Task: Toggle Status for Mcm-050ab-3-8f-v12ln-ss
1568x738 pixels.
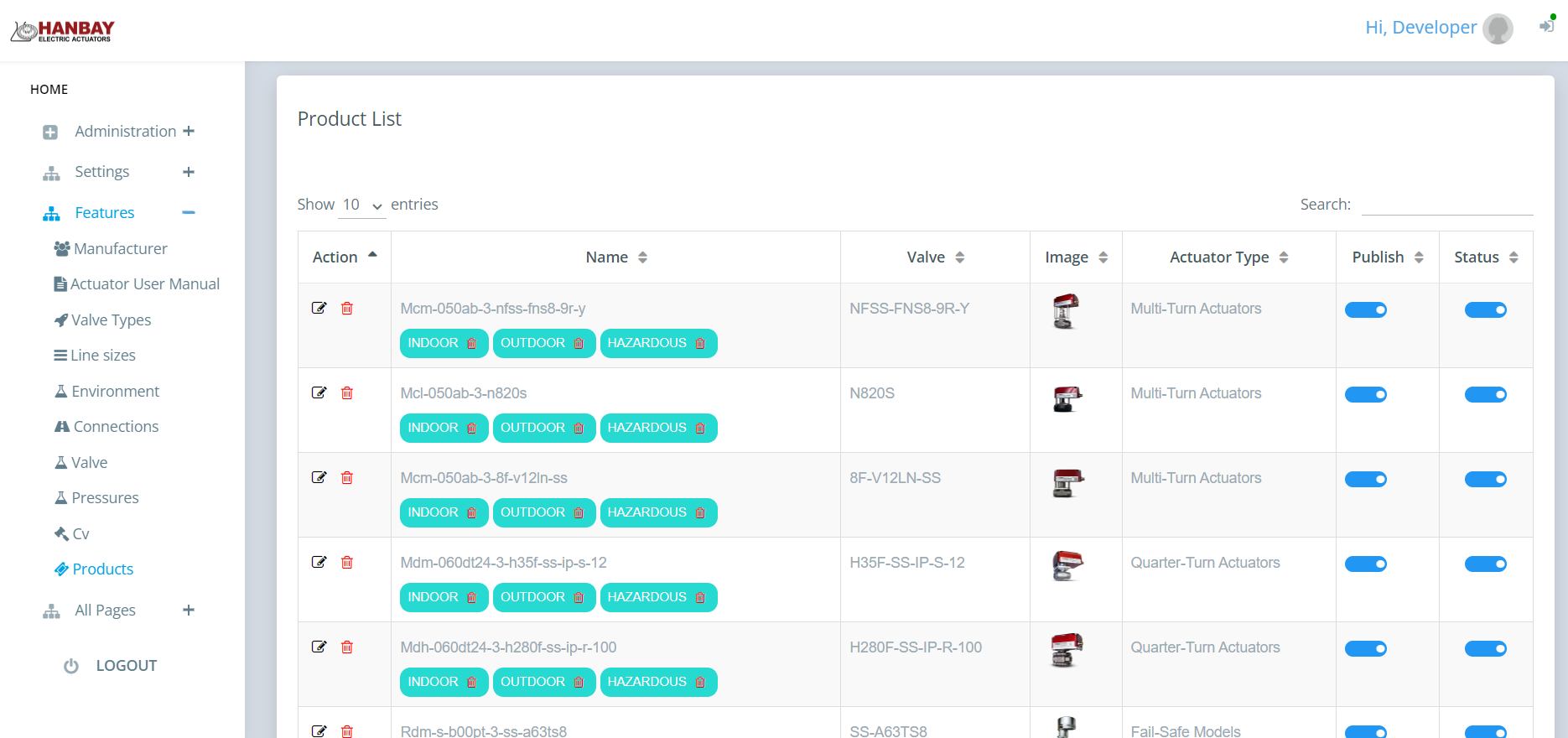Action: point(1485,480)
